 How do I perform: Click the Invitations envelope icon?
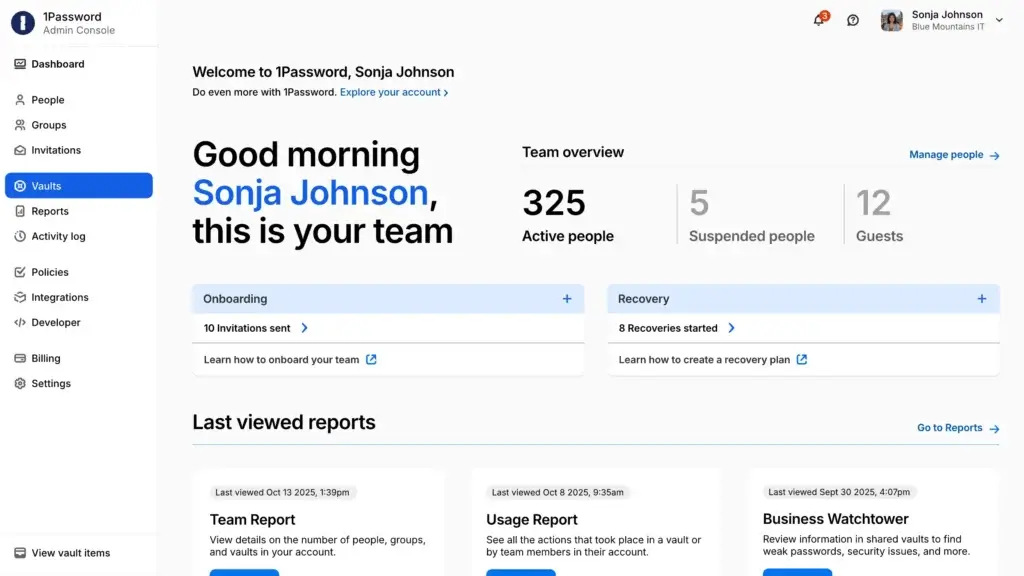tap(20, 150)
